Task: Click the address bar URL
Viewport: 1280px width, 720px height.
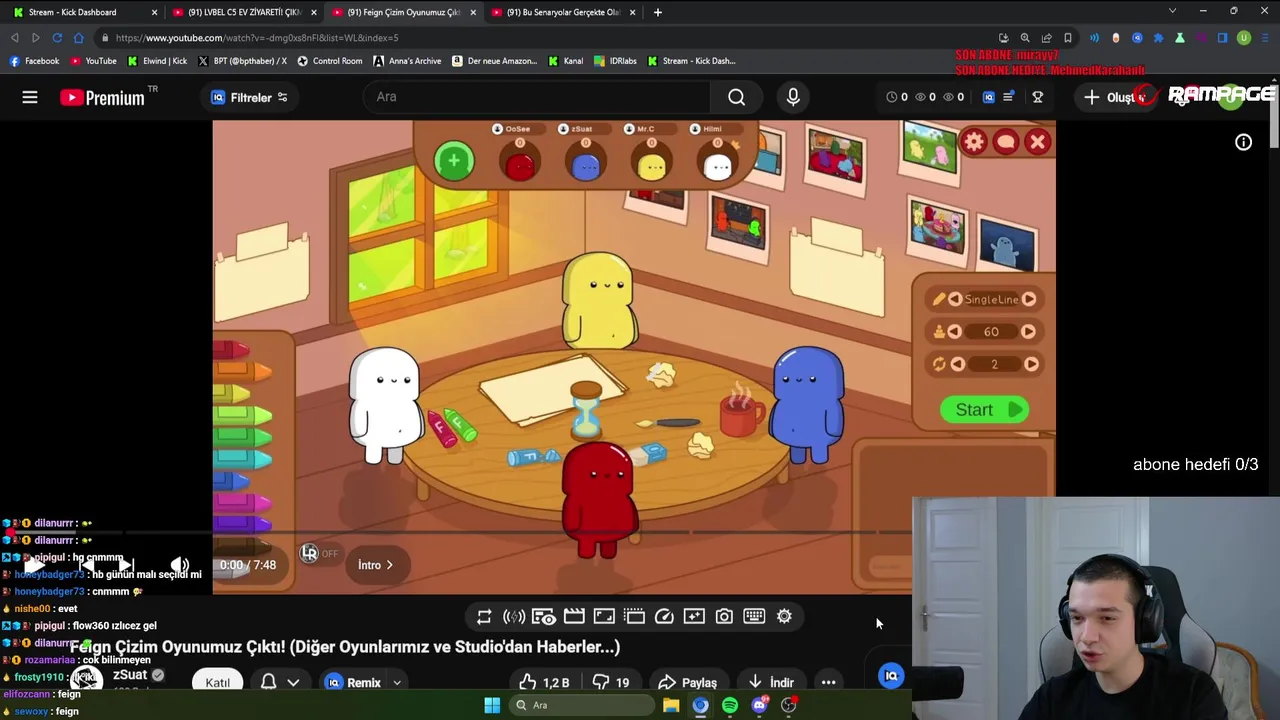Action: tap(257, 38)
